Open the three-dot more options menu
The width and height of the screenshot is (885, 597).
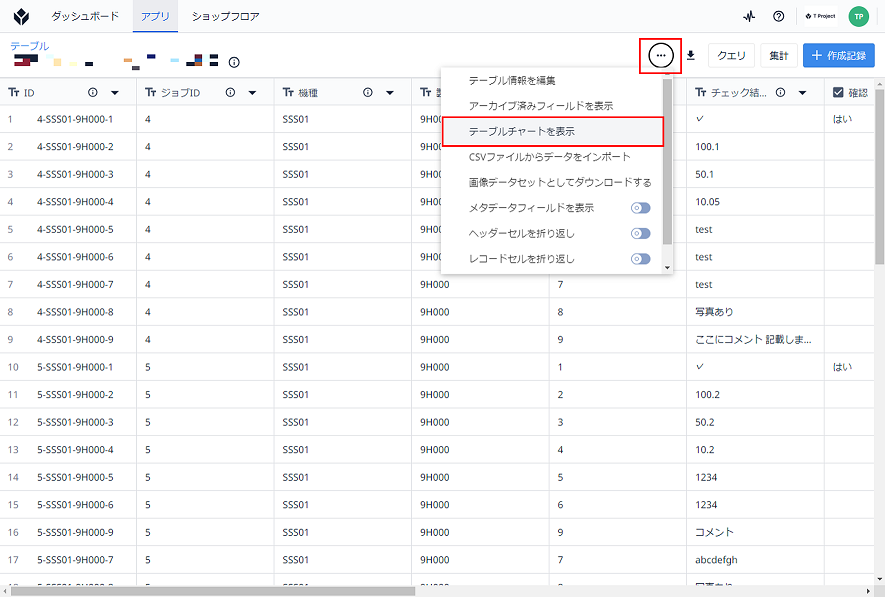tap(660, 55)
